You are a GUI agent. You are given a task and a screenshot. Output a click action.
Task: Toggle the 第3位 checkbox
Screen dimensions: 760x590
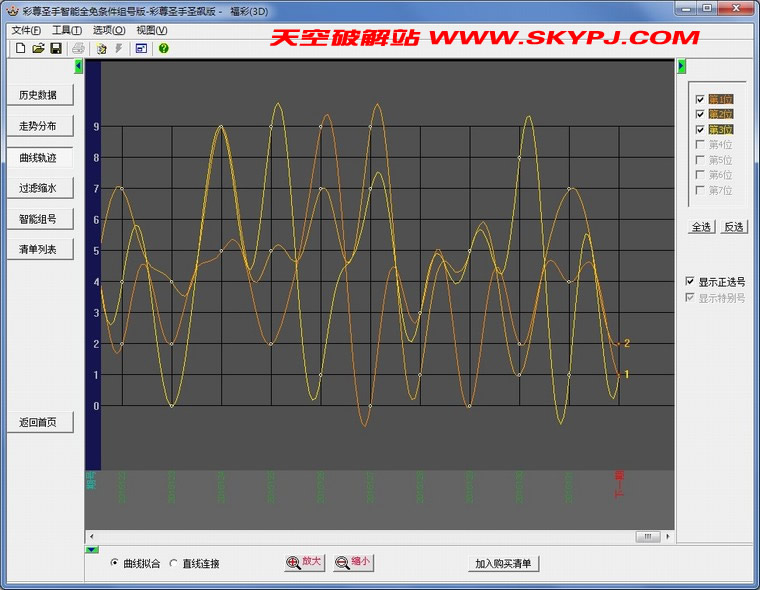pos(700,129)
